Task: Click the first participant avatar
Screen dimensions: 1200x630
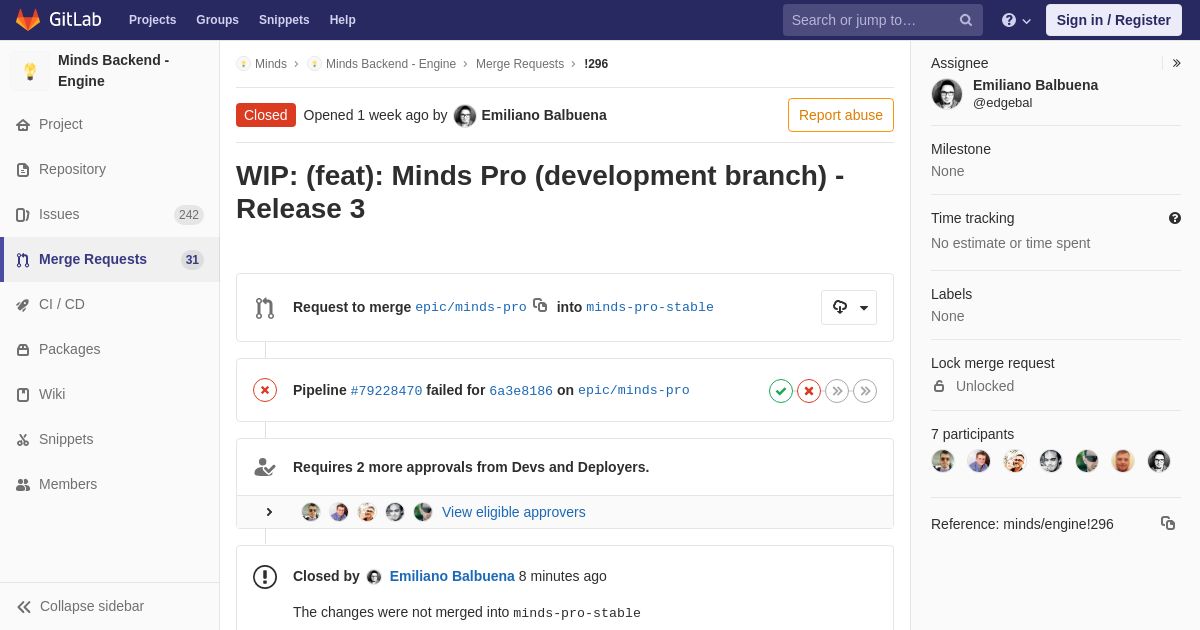Action: coord(943,461)
